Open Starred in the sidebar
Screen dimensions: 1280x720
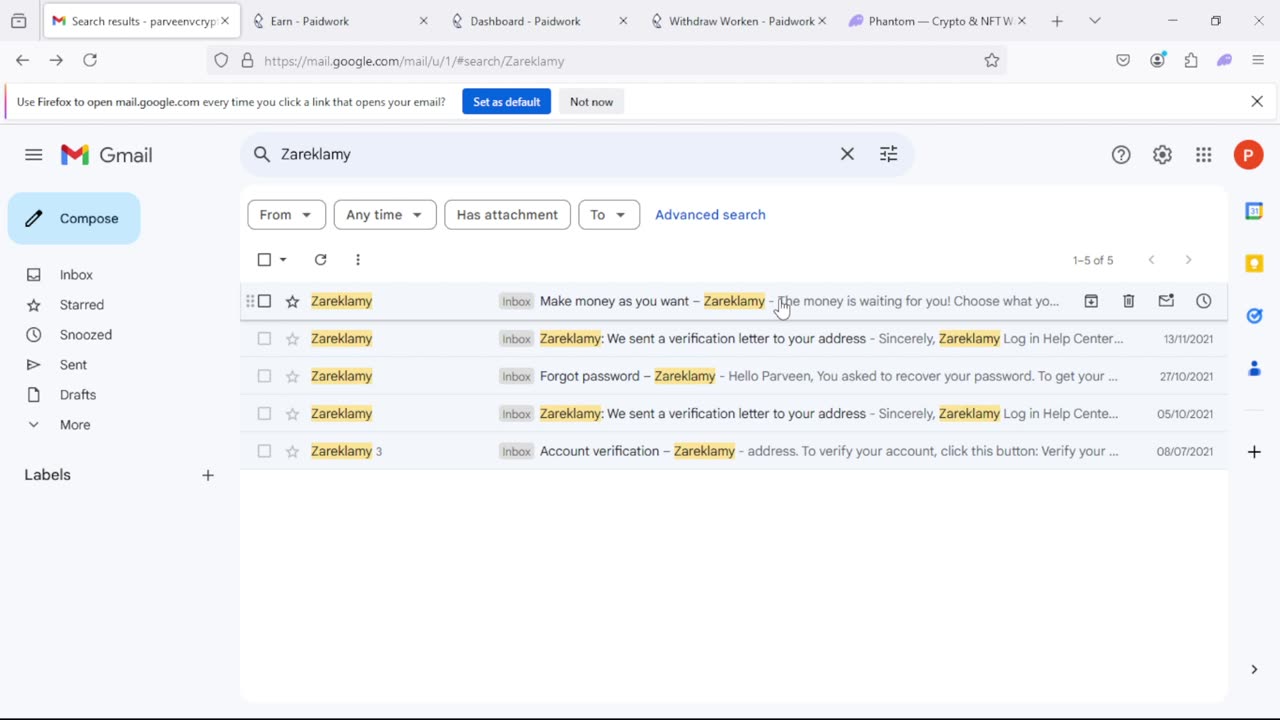[81, 305]
